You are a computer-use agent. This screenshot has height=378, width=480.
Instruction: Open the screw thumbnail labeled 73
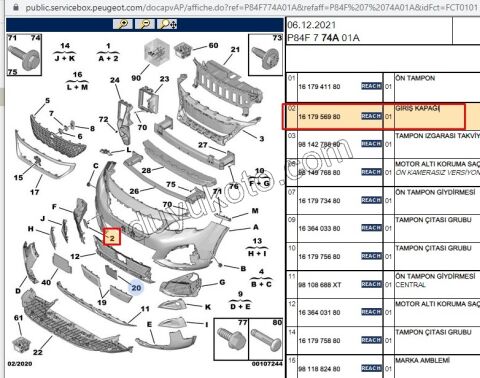(x=265, y=55)
